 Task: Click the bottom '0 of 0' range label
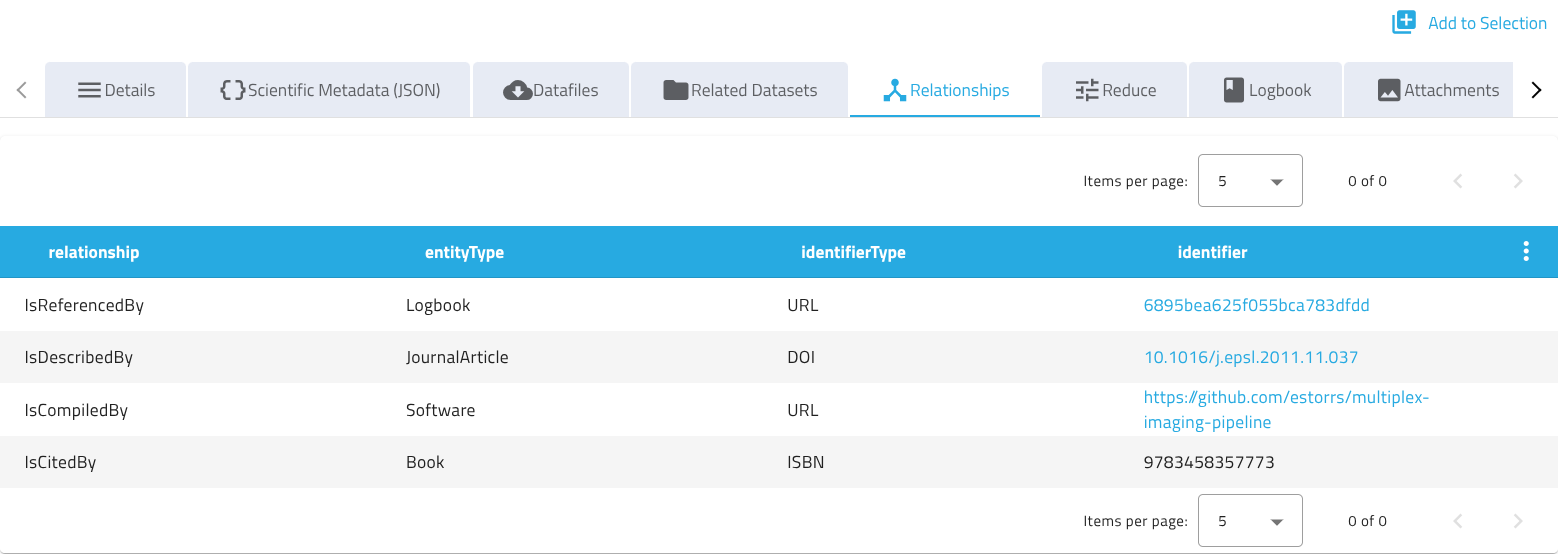click(x=1367, y=521)
